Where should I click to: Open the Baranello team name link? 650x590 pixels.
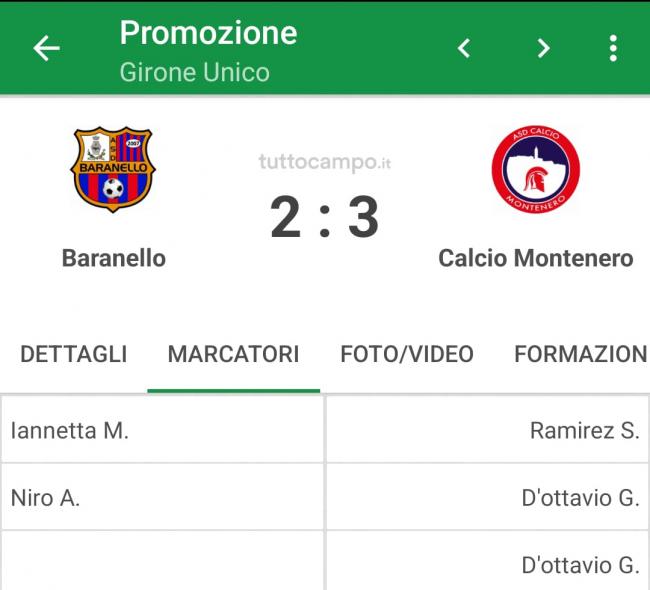pos(114,258)
